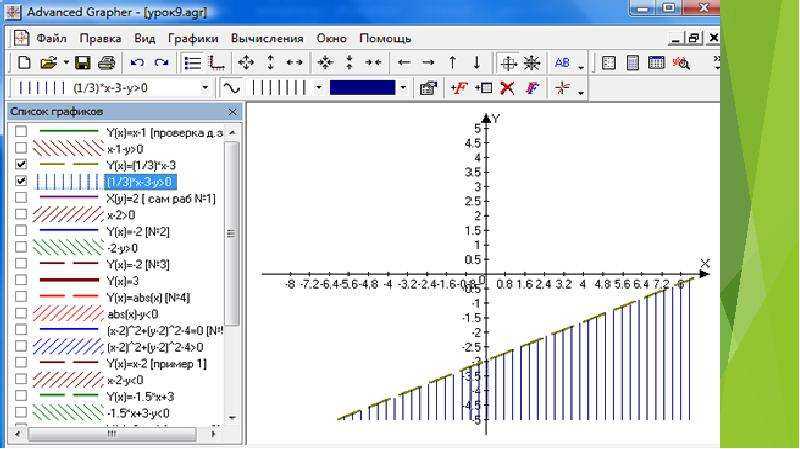Open the Вычисления menu

pyautogui.click(x=267, y=38)
